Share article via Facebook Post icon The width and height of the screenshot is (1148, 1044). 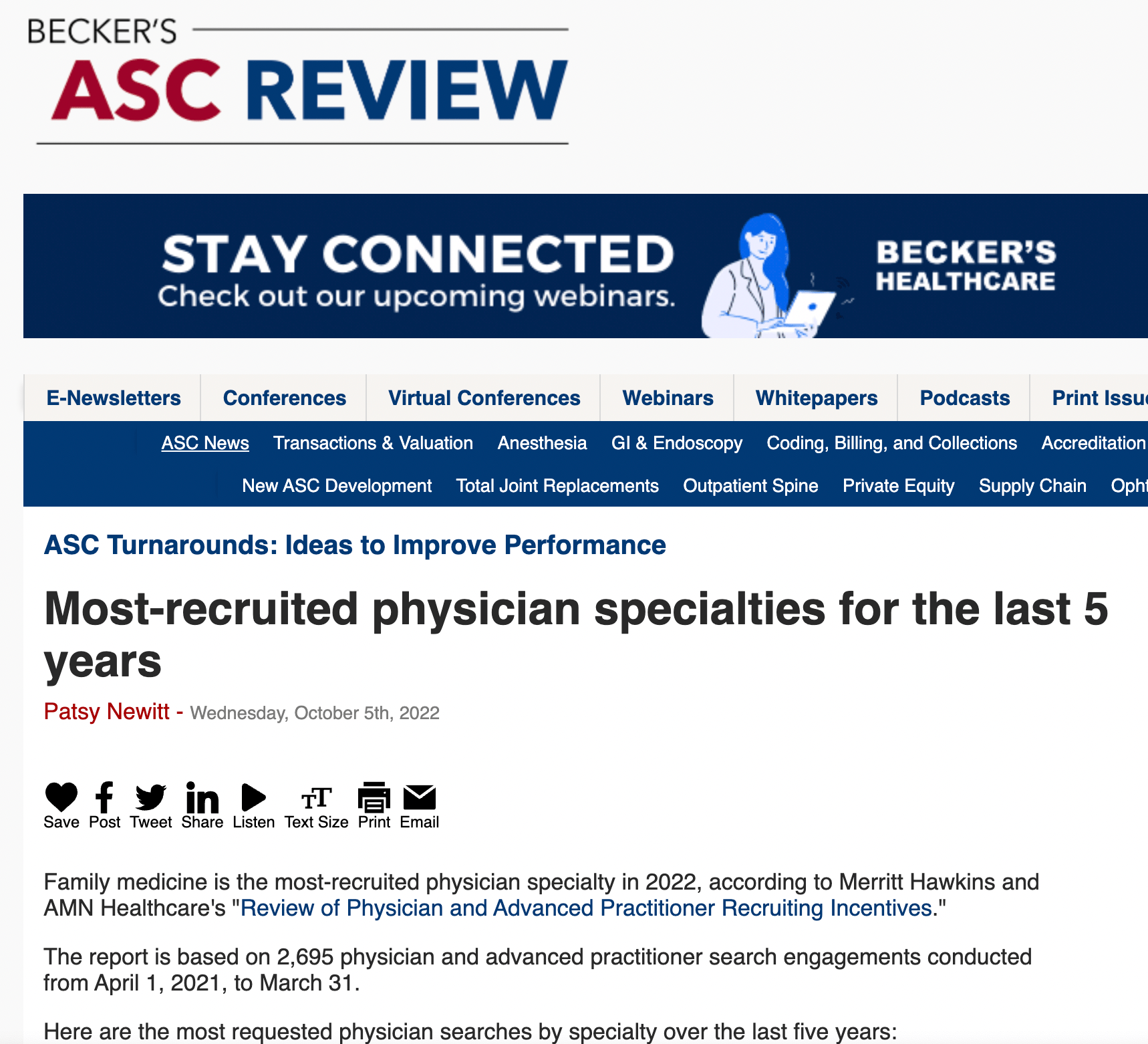click(x=104, y=797)
